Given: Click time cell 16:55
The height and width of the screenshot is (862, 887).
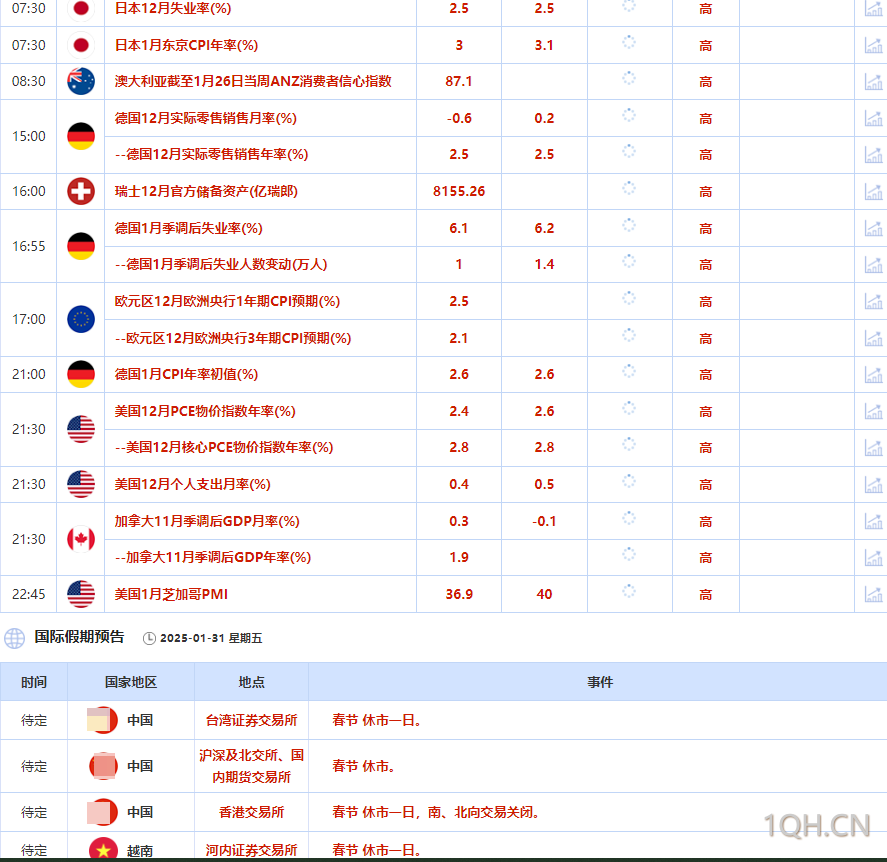Looking at the screenshot, I should pyautogui.click(x=29, y=246).
